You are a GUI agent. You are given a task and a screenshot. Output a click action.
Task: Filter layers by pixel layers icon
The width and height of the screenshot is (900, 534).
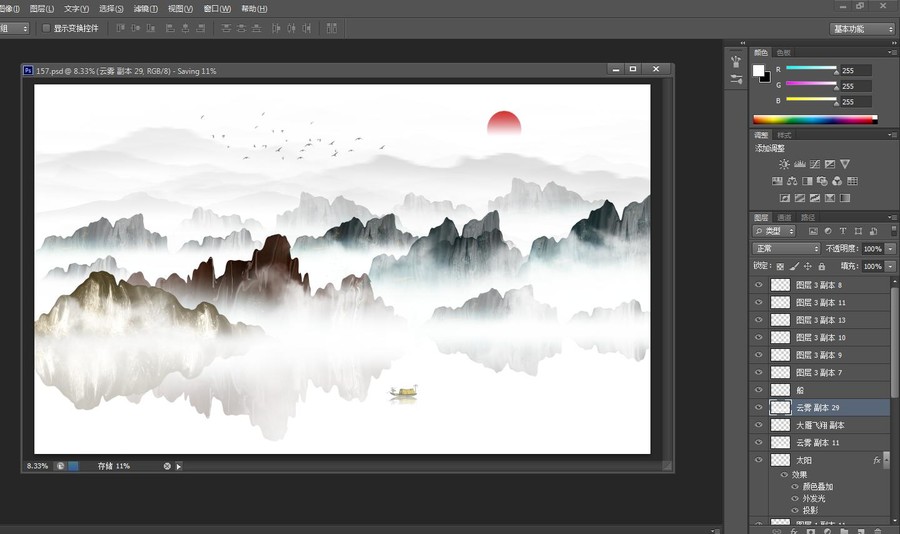pos(813,231)
